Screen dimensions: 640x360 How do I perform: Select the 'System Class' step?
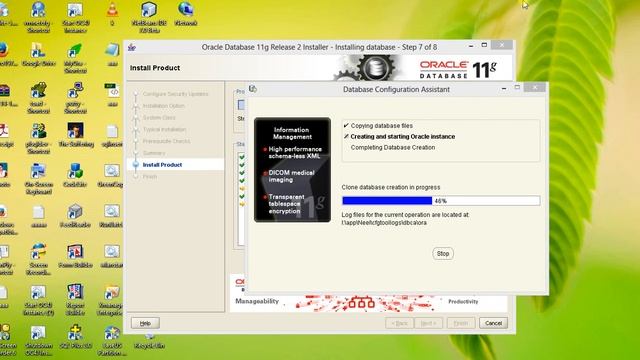(159, 118)
